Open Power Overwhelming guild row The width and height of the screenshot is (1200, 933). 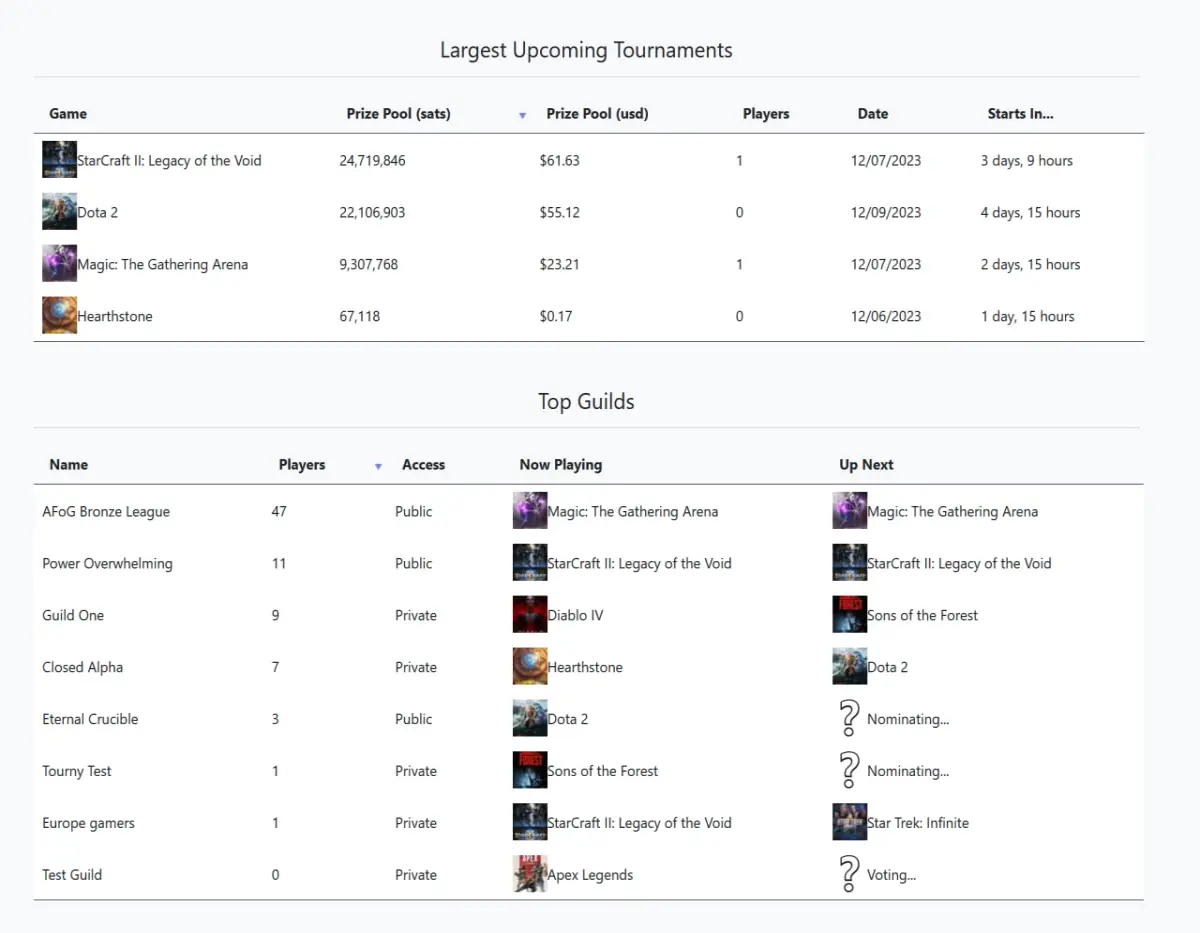[x=588, y=563]
